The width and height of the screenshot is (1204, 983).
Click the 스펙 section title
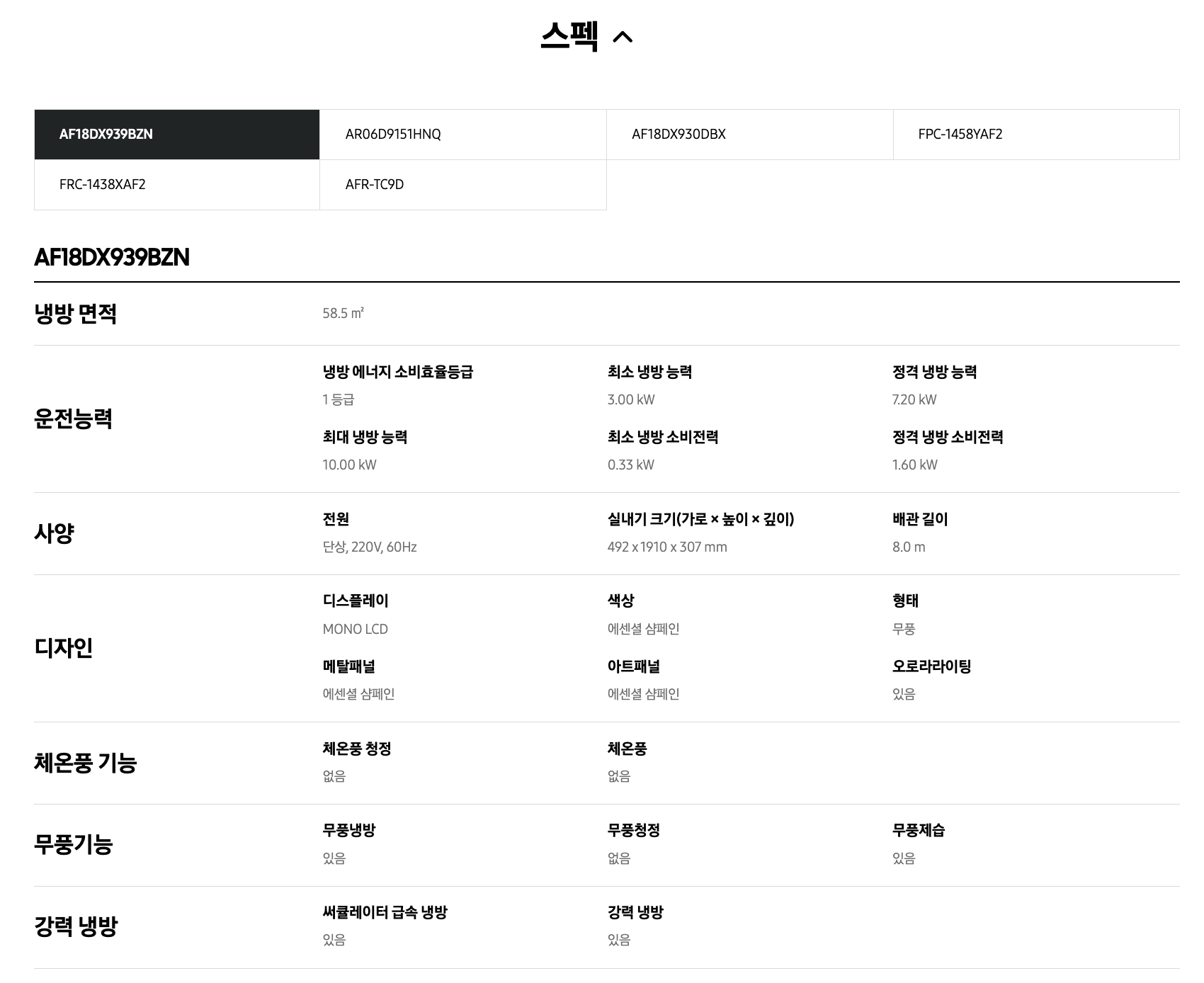tap(569, 35)
